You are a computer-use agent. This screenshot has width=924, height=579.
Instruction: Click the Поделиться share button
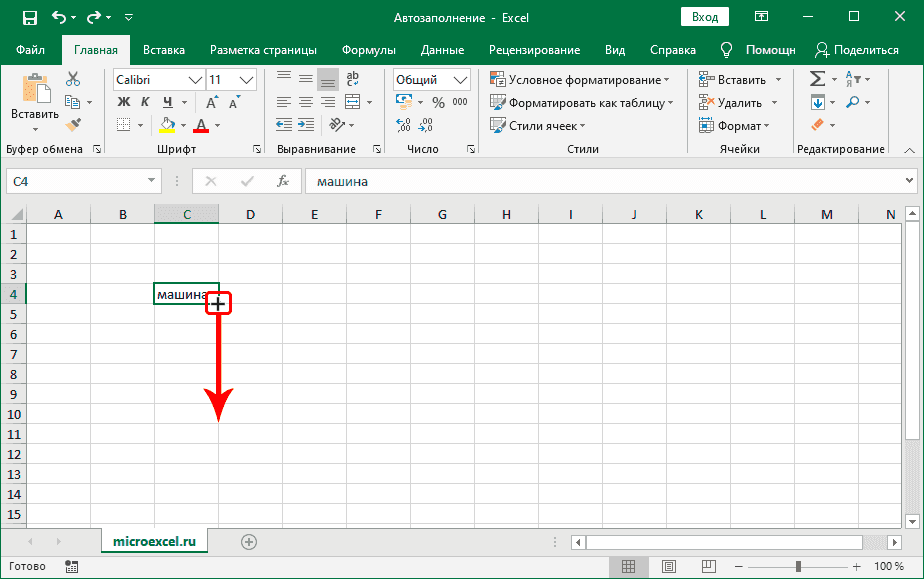coord(857,50)
